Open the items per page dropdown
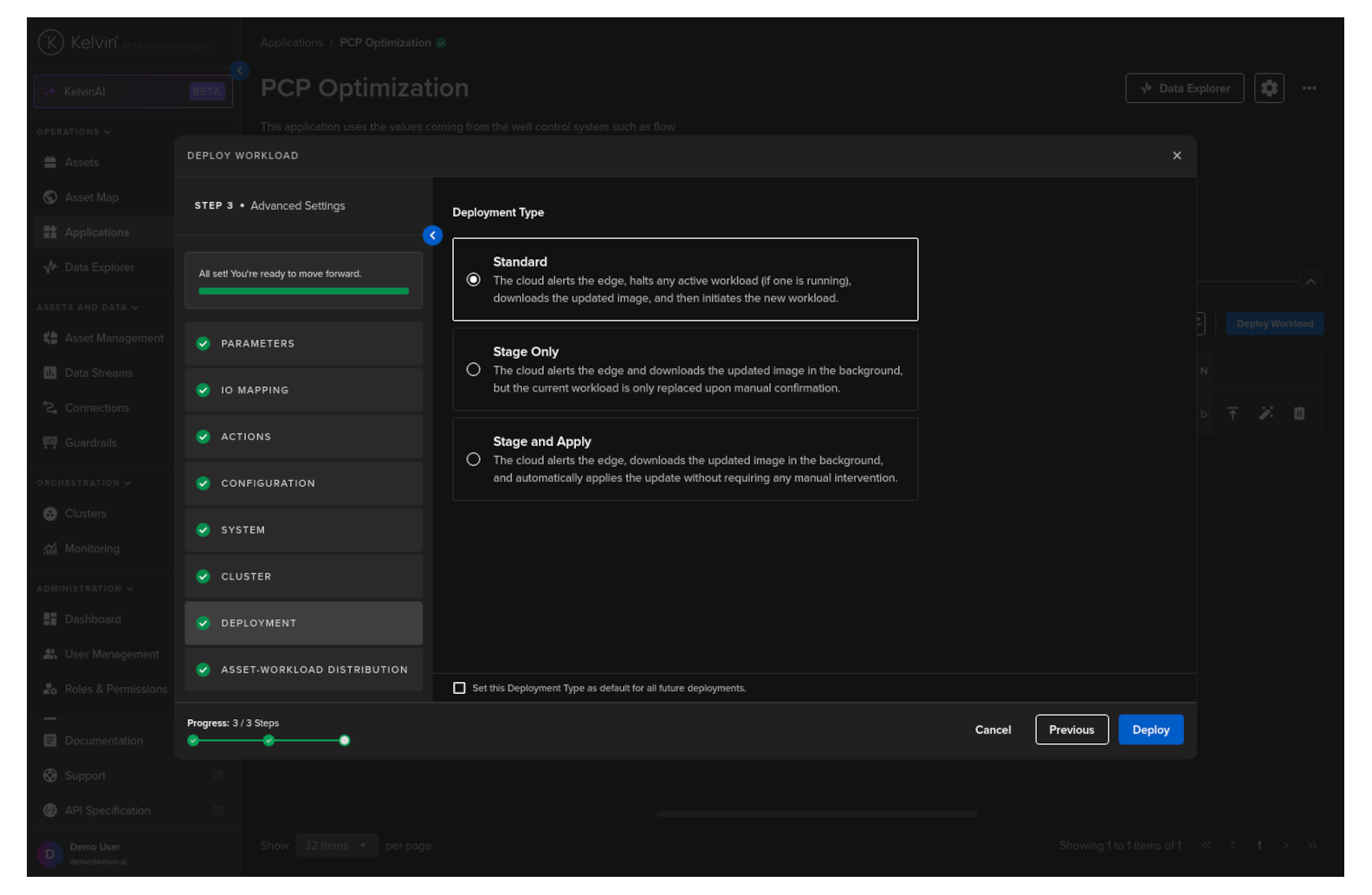Screen dimensions: 1372x895 [x=336, y=846]
